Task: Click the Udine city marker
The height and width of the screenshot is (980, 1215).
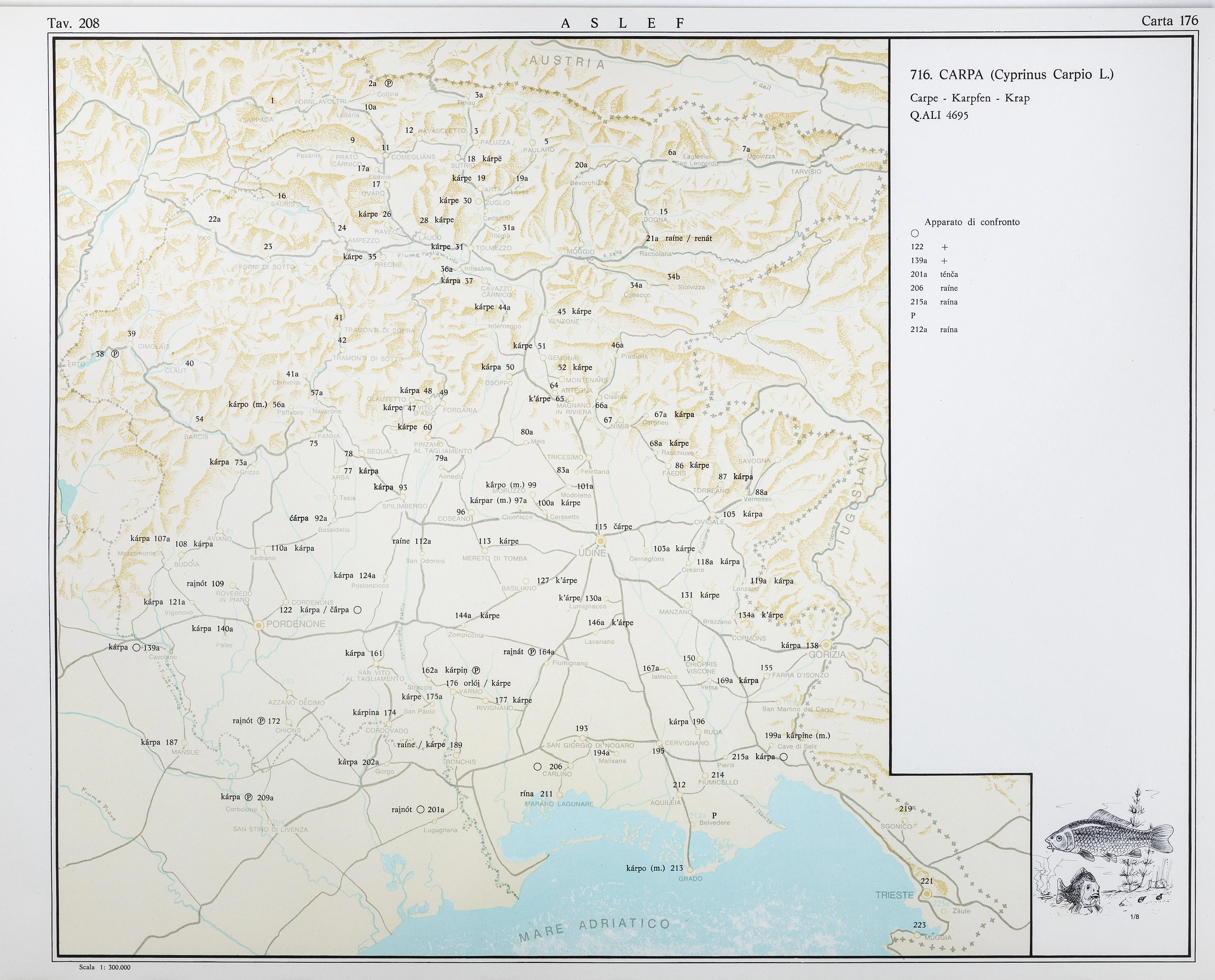Action: [x=601, y=541]
